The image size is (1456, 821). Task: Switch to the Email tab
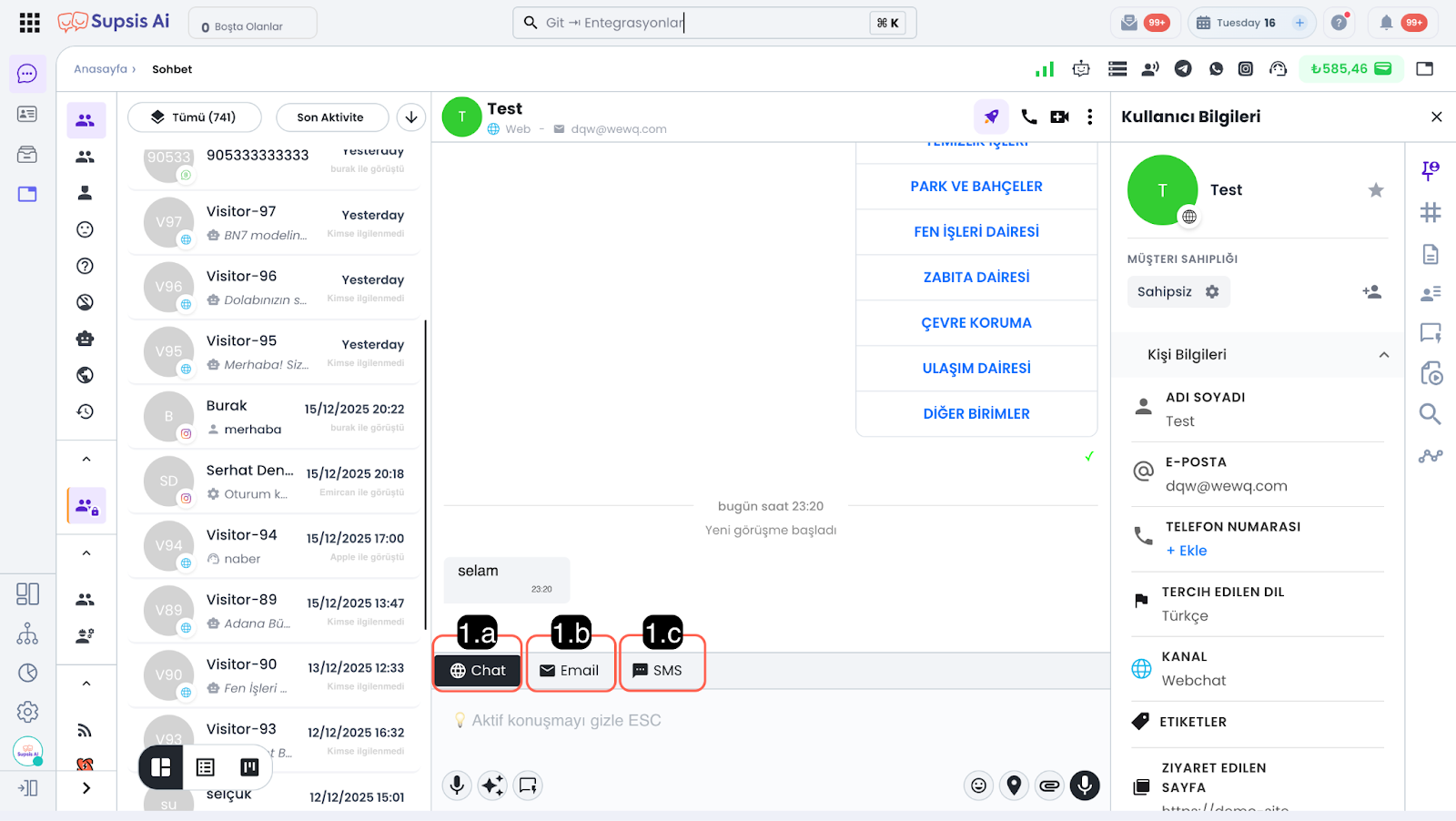[x=570, y=671]
